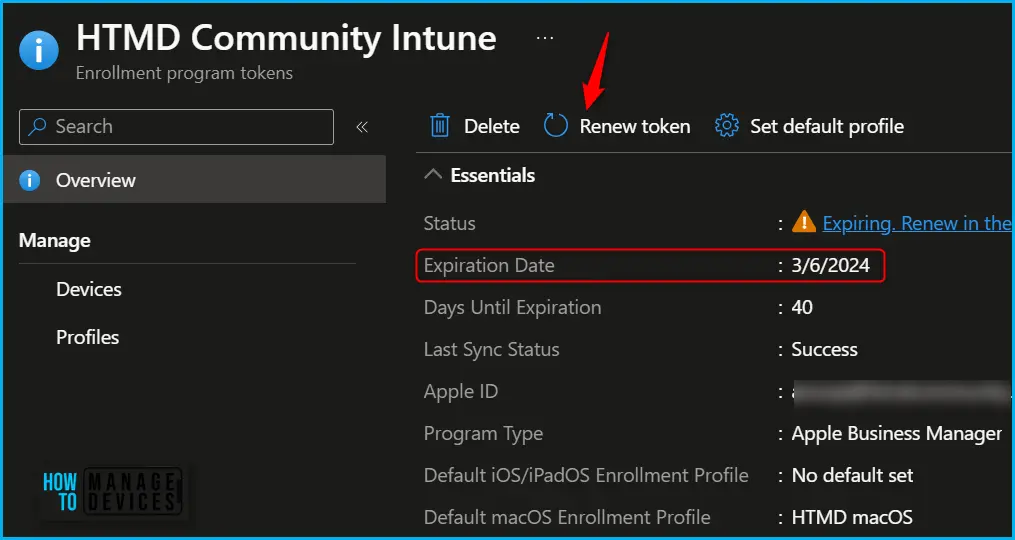The height and width of the screenshot is (540, 1015).
Task: Click the Enrollment program tokens subtitle
Action: click(x=184, y=73)
